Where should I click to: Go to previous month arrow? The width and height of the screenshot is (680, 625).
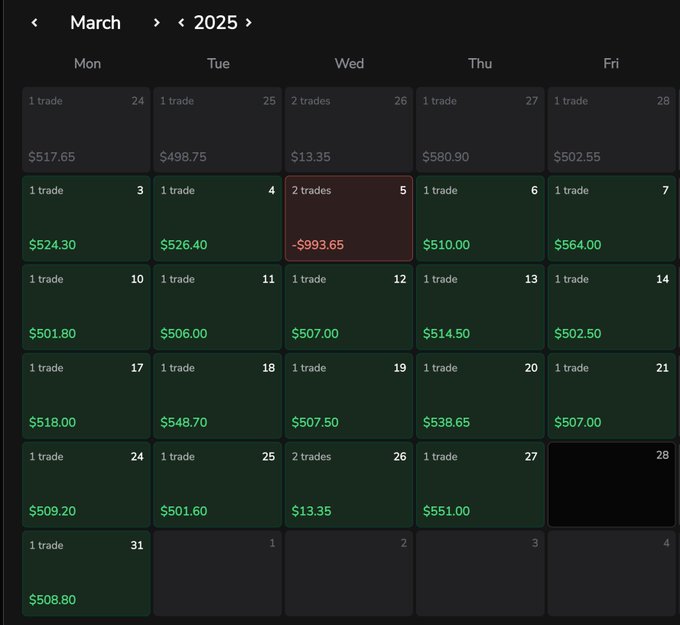click(x=35, y=23)
